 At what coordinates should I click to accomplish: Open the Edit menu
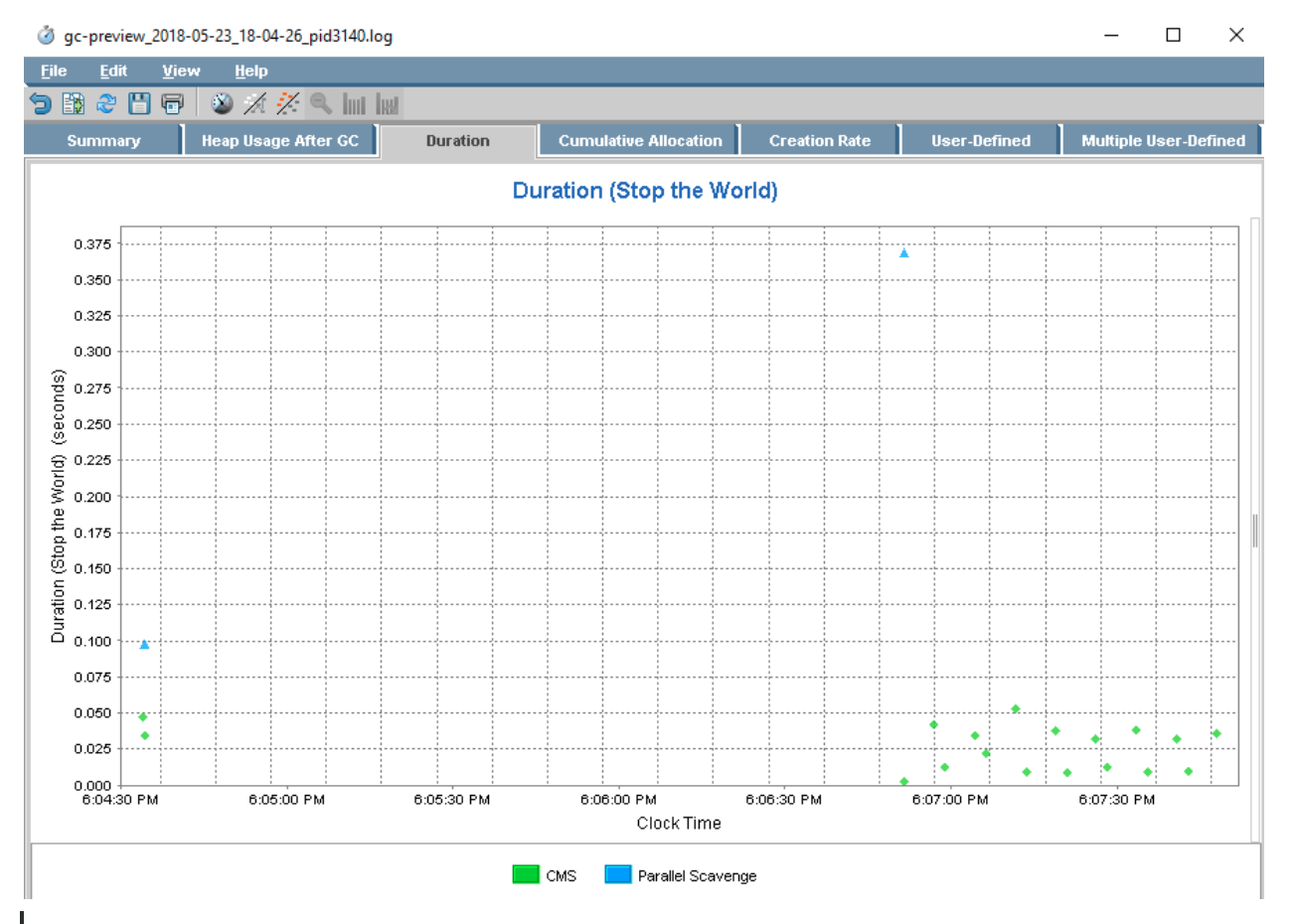113,71
